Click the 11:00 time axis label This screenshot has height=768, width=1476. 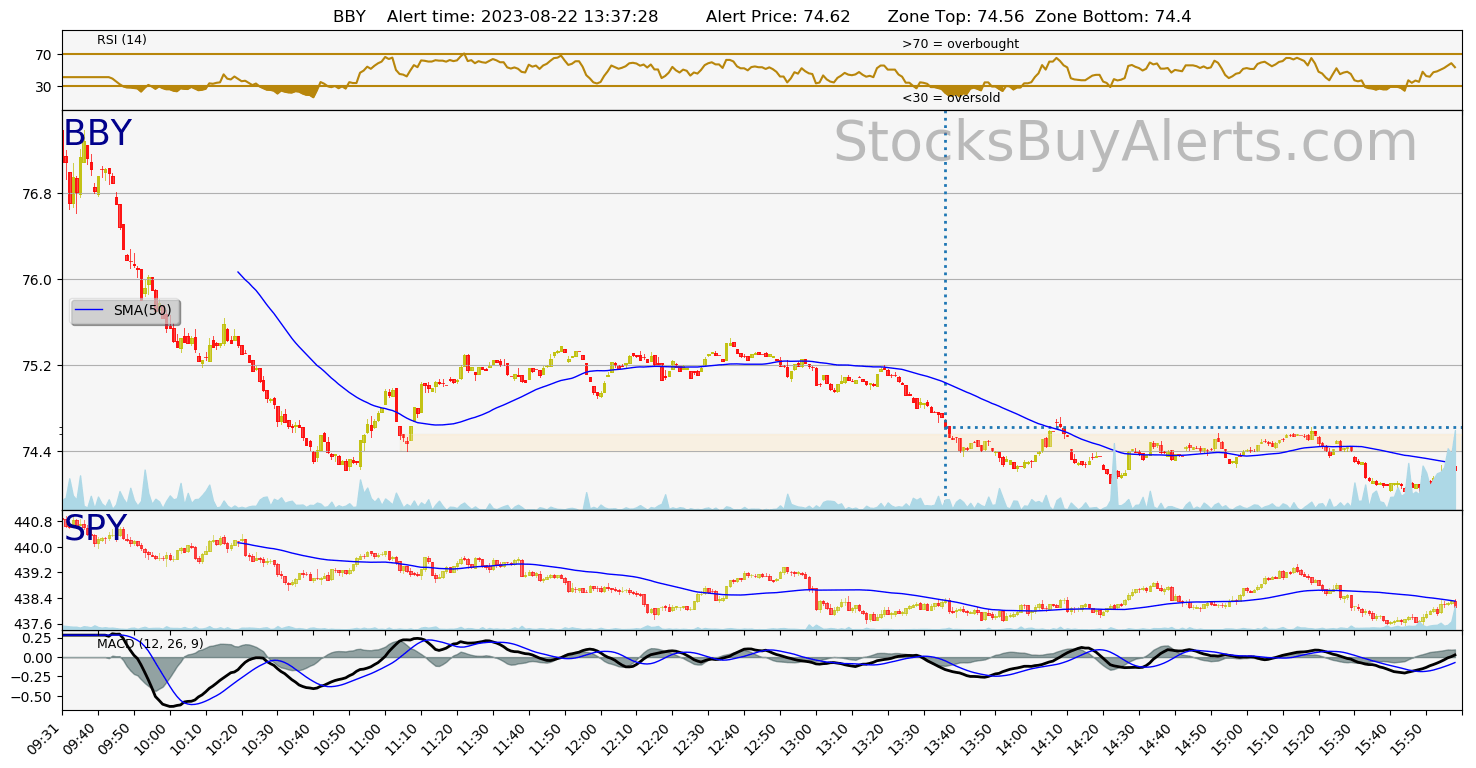point(367,738)
